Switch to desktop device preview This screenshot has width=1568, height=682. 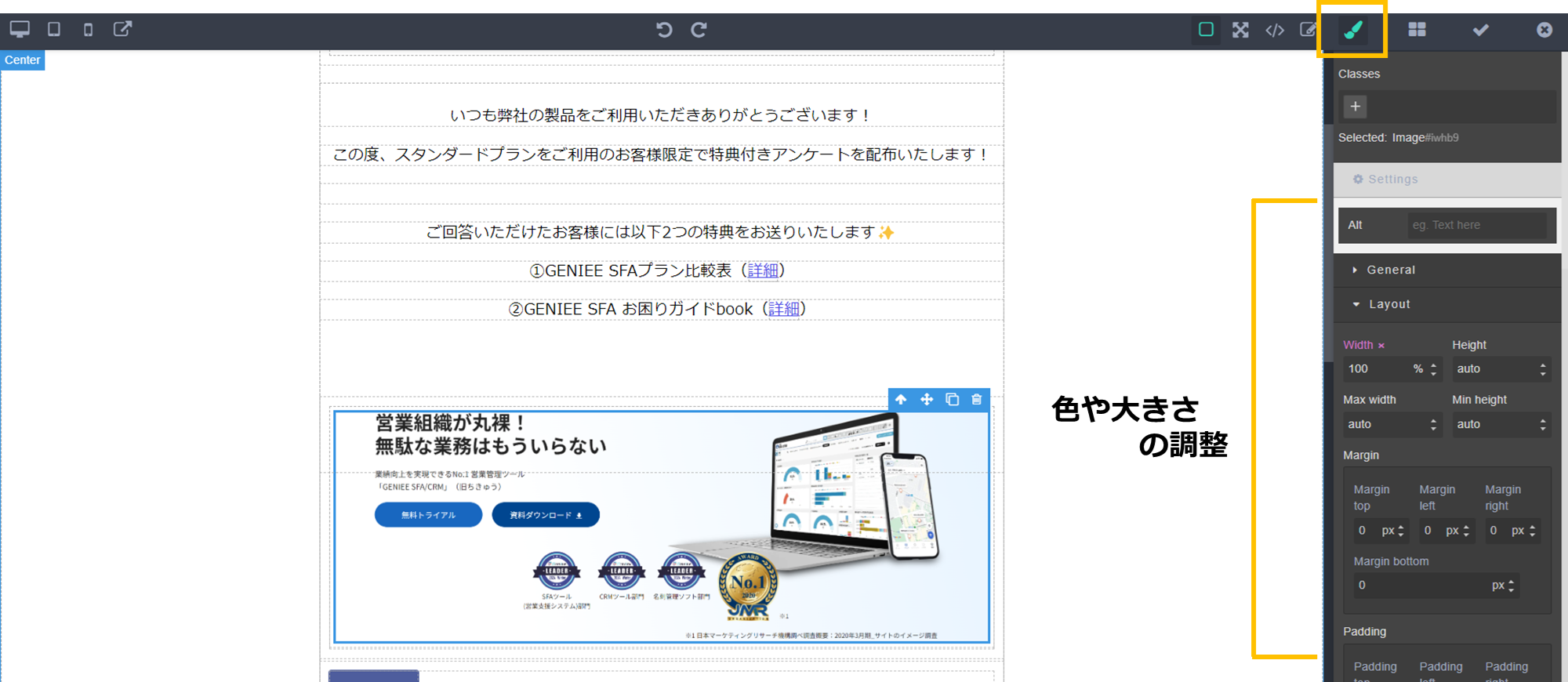coord(20,30)
